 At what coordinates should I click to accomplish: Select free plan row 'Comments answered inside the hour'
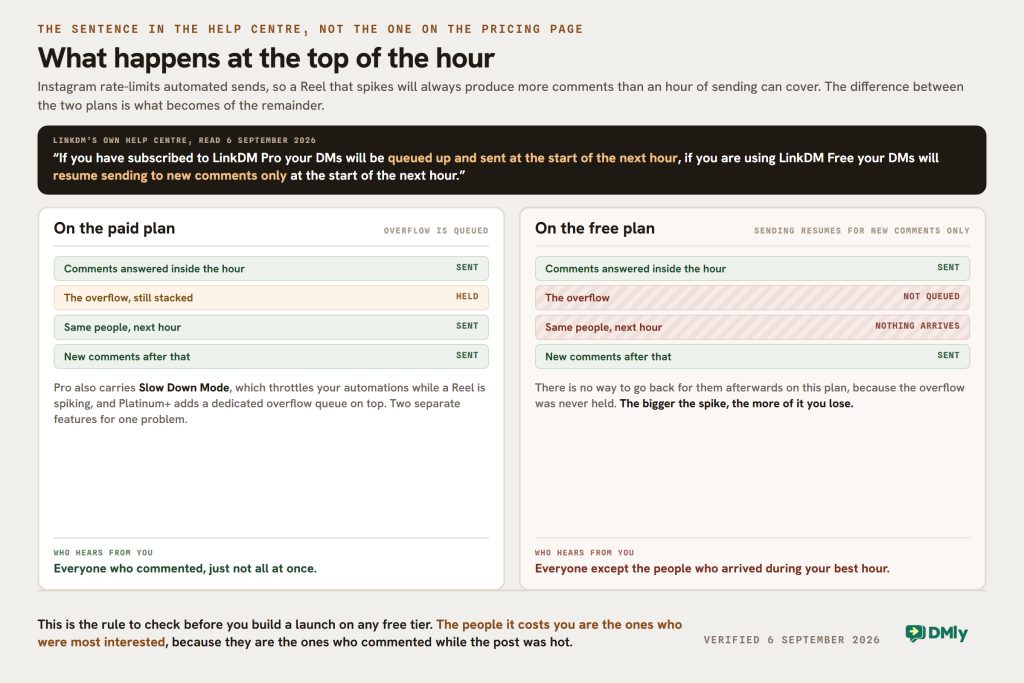752,268
